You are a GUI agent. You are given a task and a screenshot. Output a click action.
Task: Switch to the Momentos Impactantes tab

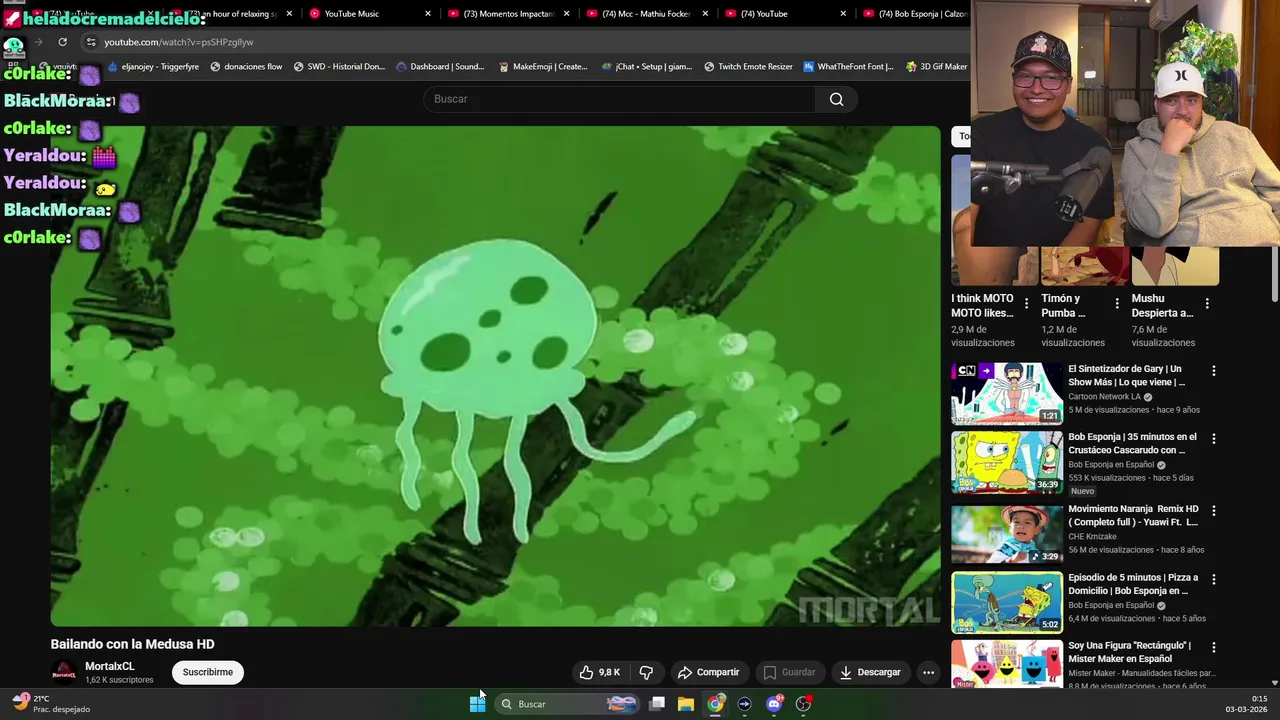(508, 14)
